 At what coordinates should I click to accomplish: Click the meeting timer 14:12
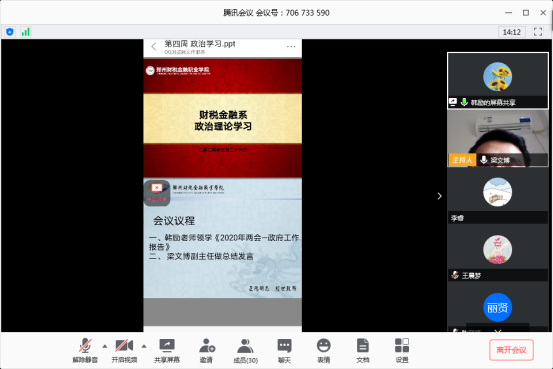click(512, 32)
